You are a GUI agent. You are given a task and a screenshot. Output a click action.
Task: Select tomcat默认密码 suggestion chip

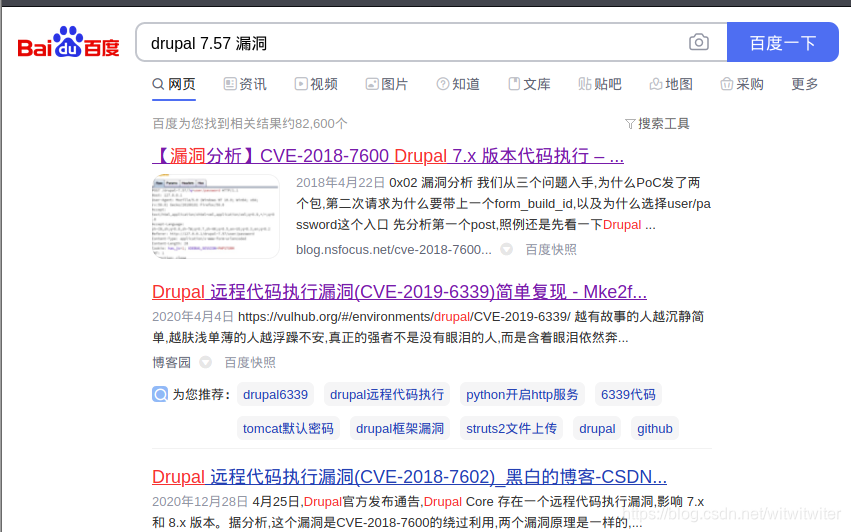click(x=288, y=429)
